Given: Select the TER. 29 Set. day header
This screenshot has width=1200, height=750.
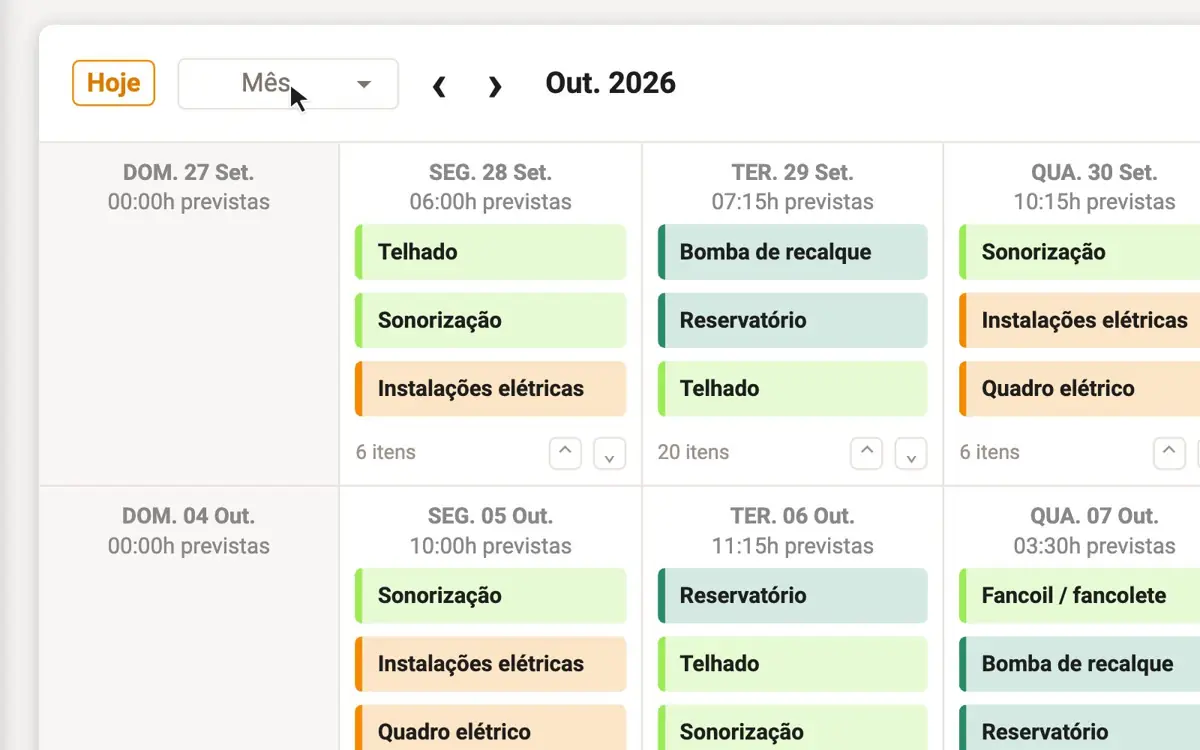Looking at the screenshot, I should click(792, 172).
